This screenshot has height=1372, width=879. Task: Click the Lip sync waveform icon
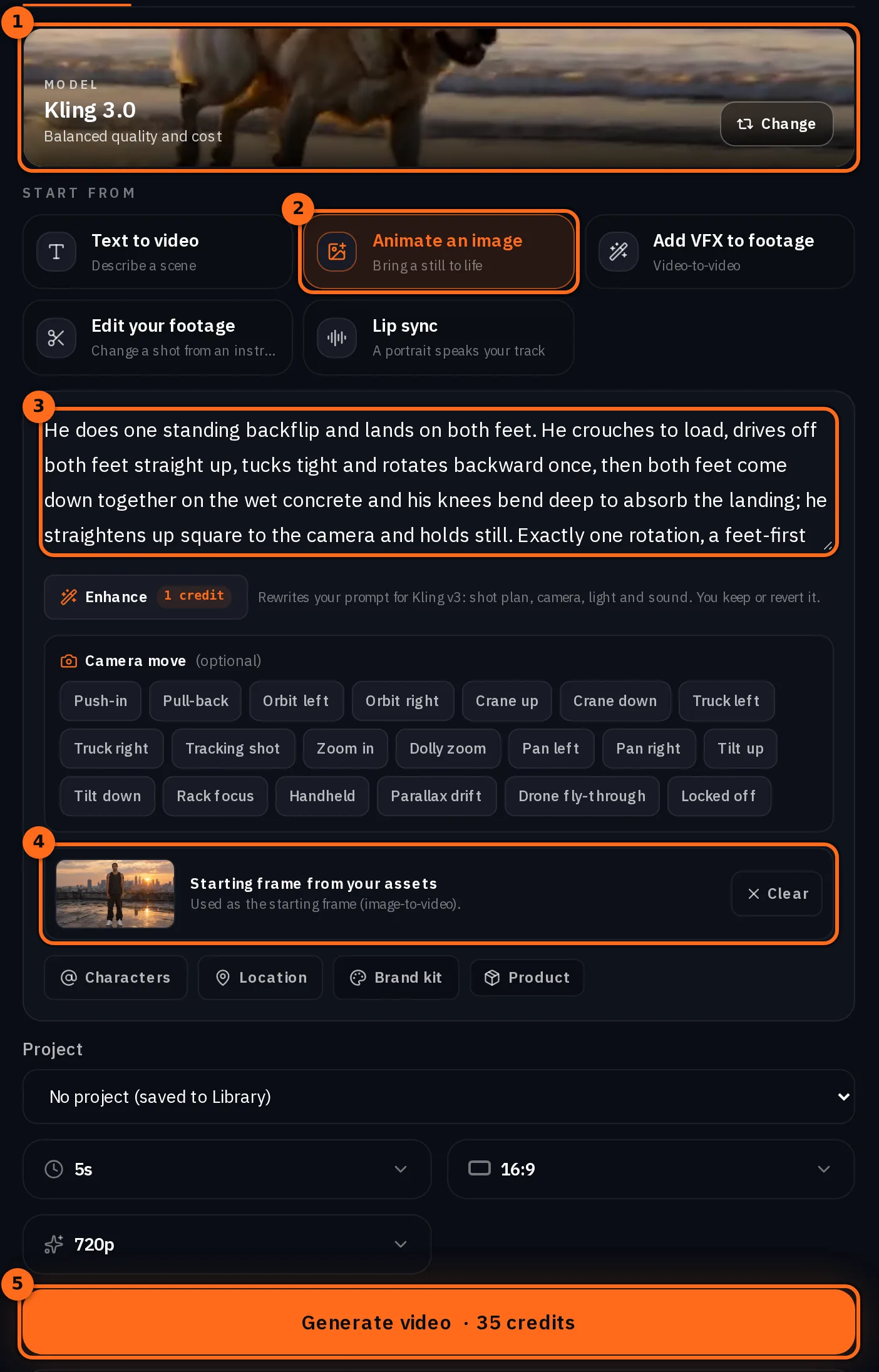[x=337, y=338]
